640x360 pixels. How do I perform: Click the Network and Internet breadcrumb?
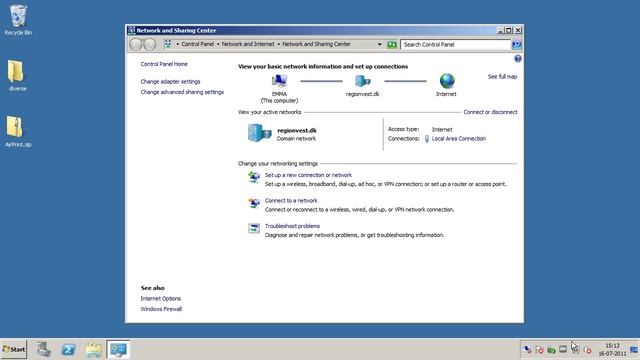248,44
